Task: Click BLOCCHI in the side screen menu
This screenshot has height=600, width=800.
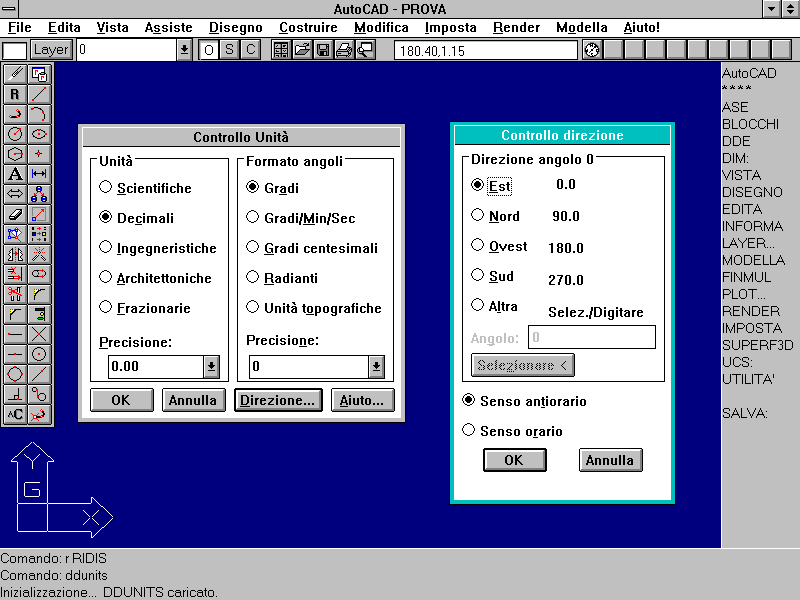Action: click(x=751, y=124)
